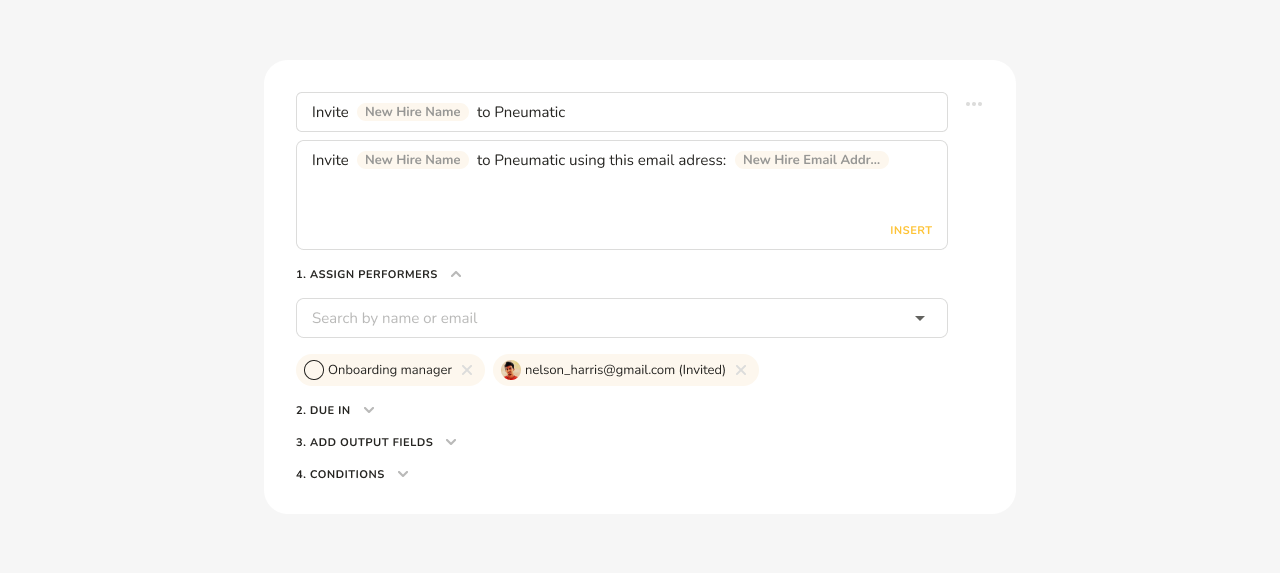Viewport: 1280px width, 573px height.
Task: Expand the Add Output Fields section chevron
Action: point(451,442)
